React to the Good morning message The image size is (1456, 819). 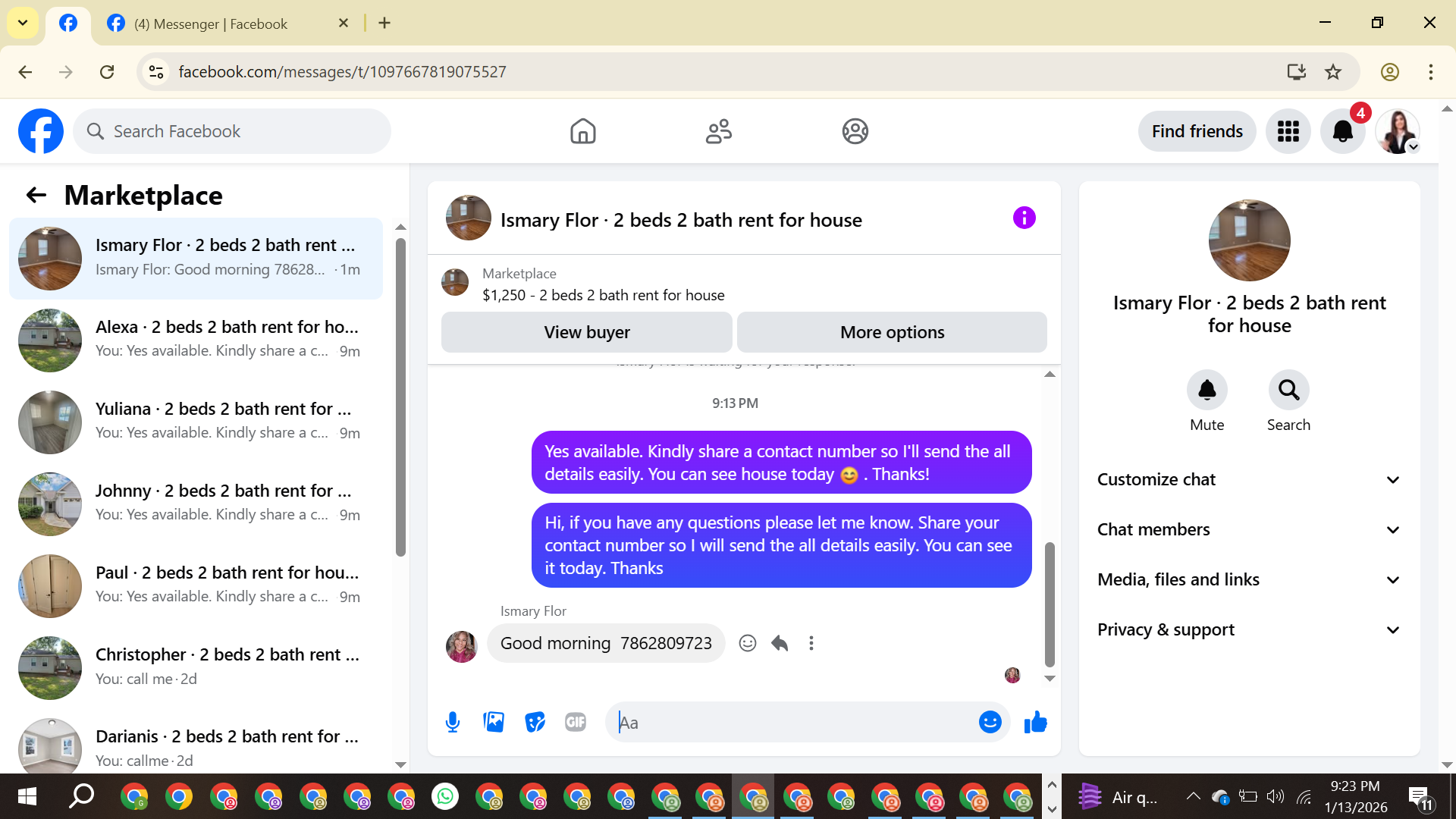[x=748, y=643]
